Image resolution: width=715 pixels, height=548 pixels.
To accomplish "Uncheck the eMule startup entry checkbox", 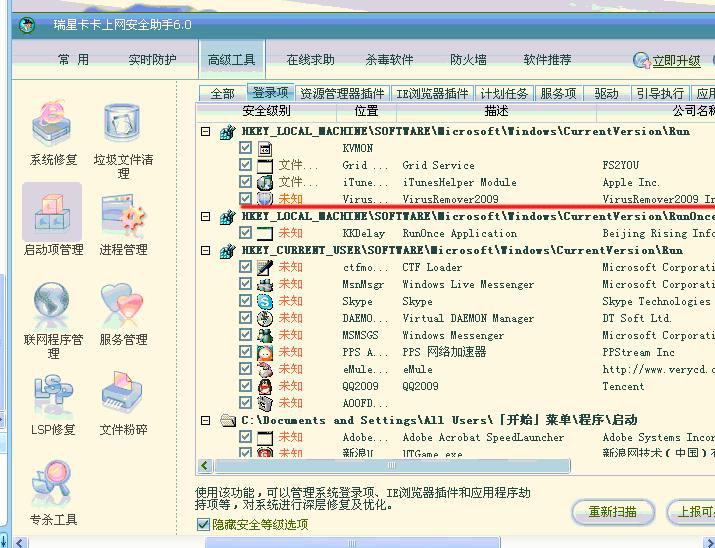I will [245, 368].
